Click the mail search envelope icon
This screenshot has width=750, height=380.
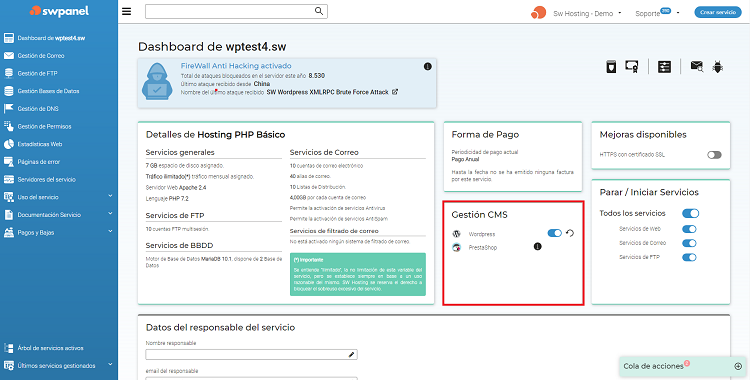(696, 67)
